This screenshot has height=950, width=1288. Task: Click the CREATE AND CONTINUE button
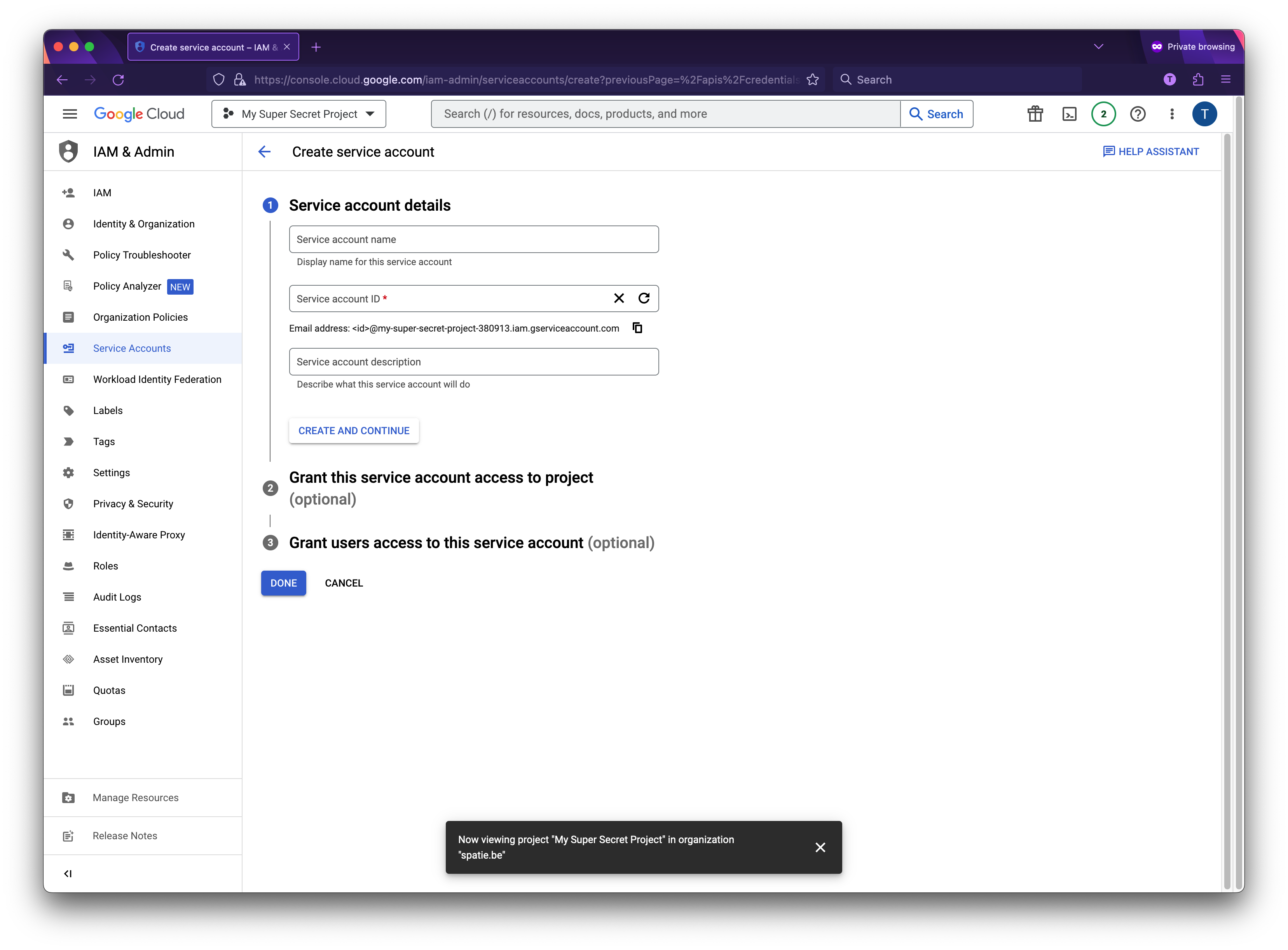[x=354, y=430]
